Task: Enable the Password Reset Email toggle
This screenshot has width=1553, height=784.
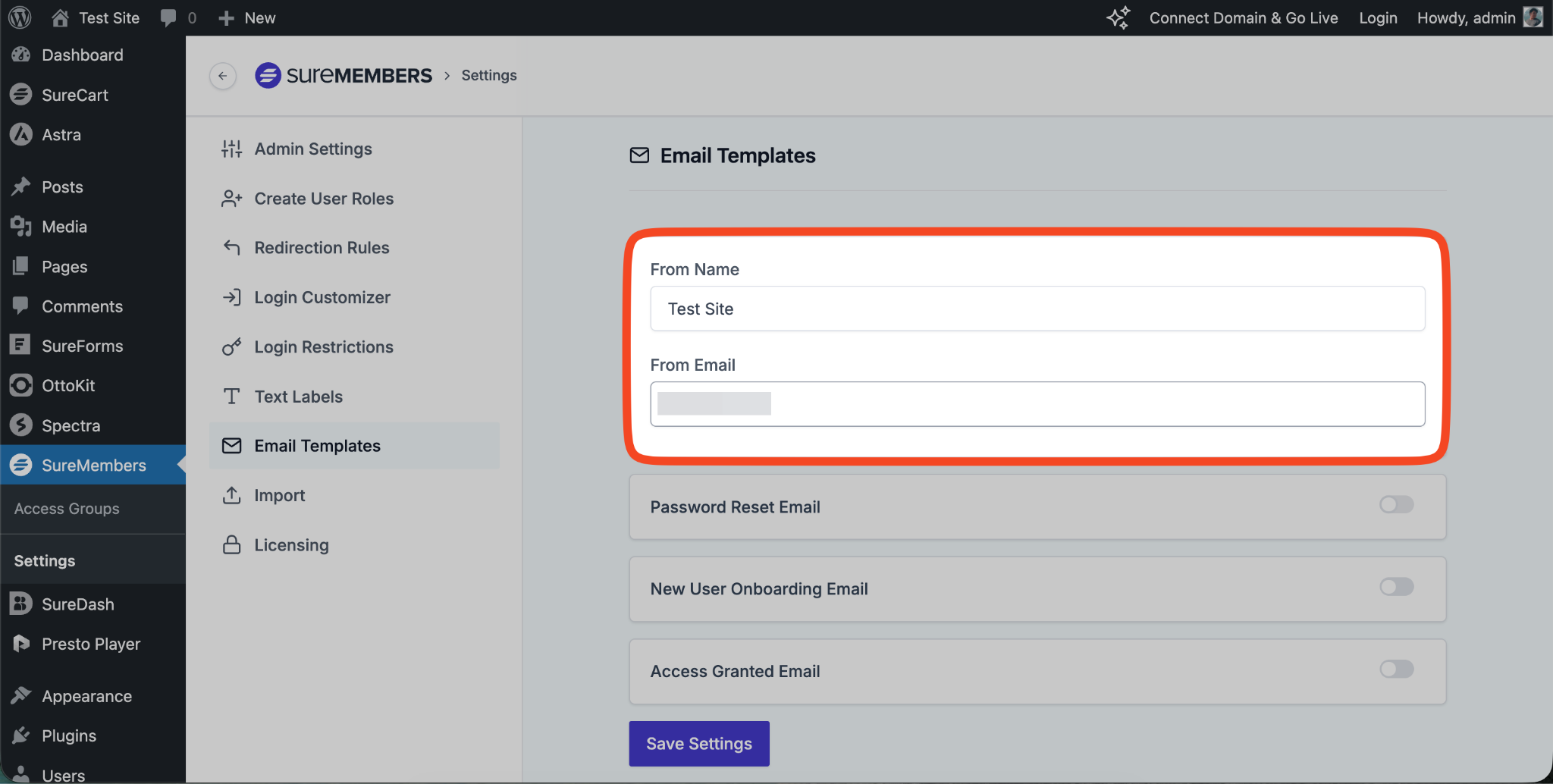Action: [1396, 505]
